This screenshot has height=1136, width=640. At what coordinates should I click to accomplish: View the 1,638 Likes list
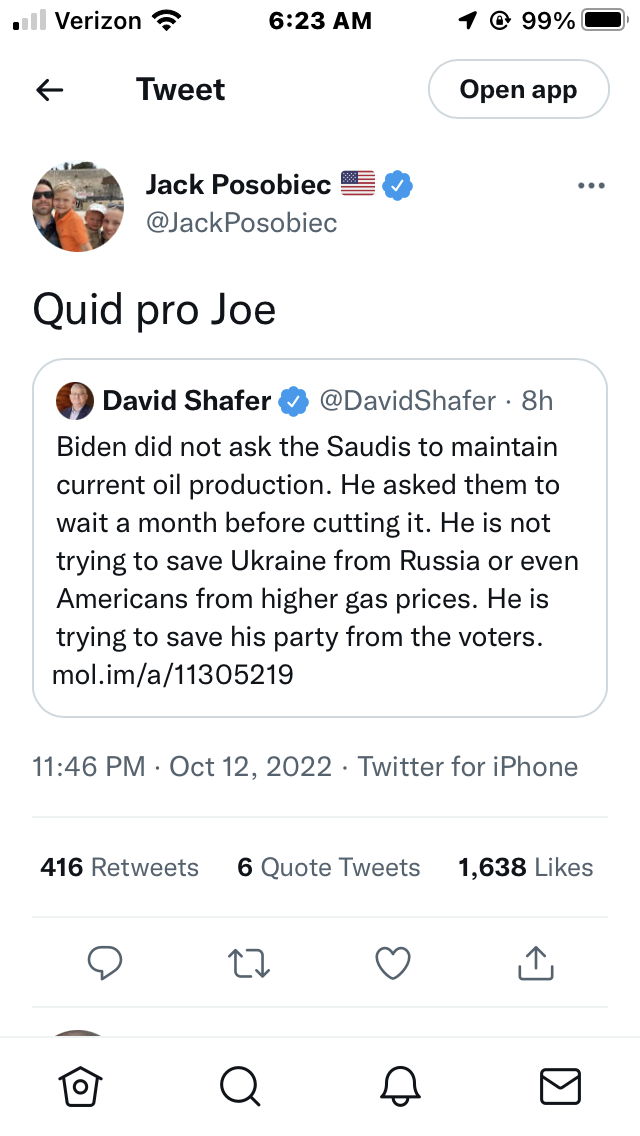point(525,867)
